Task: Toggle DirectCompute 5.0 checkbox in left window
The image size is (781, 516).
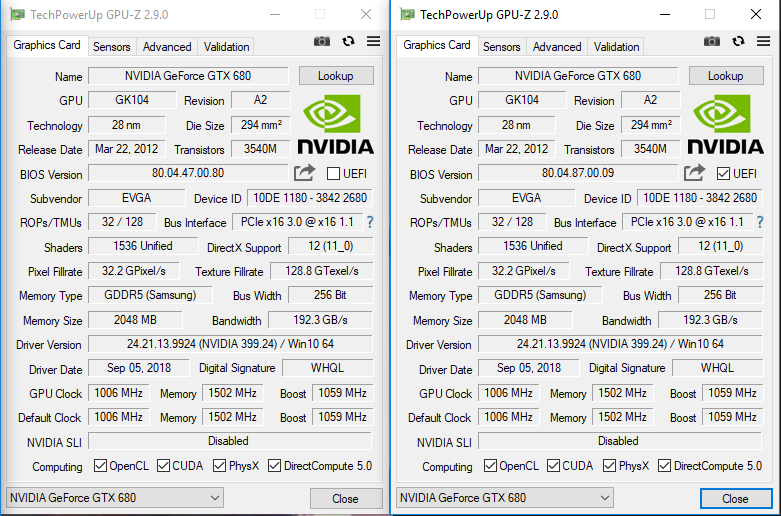Action: (274, 466)
